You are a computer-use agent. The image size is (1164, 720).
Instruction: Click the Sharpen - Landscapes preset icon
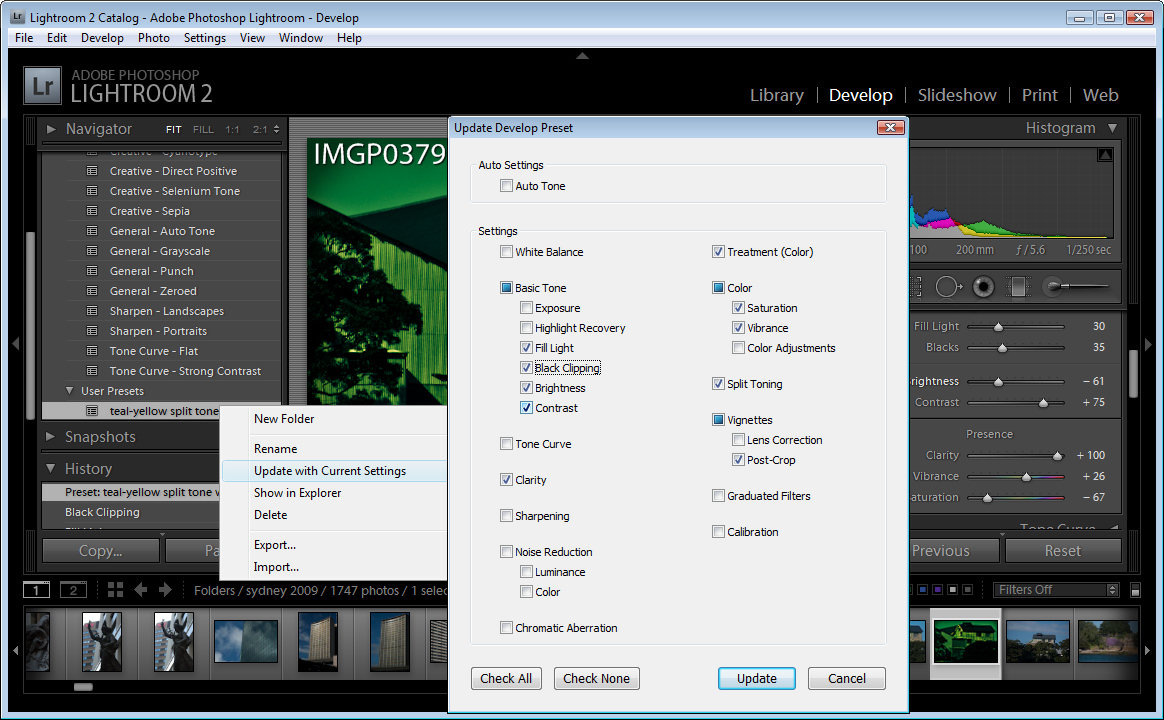click(x=92, y=311)
